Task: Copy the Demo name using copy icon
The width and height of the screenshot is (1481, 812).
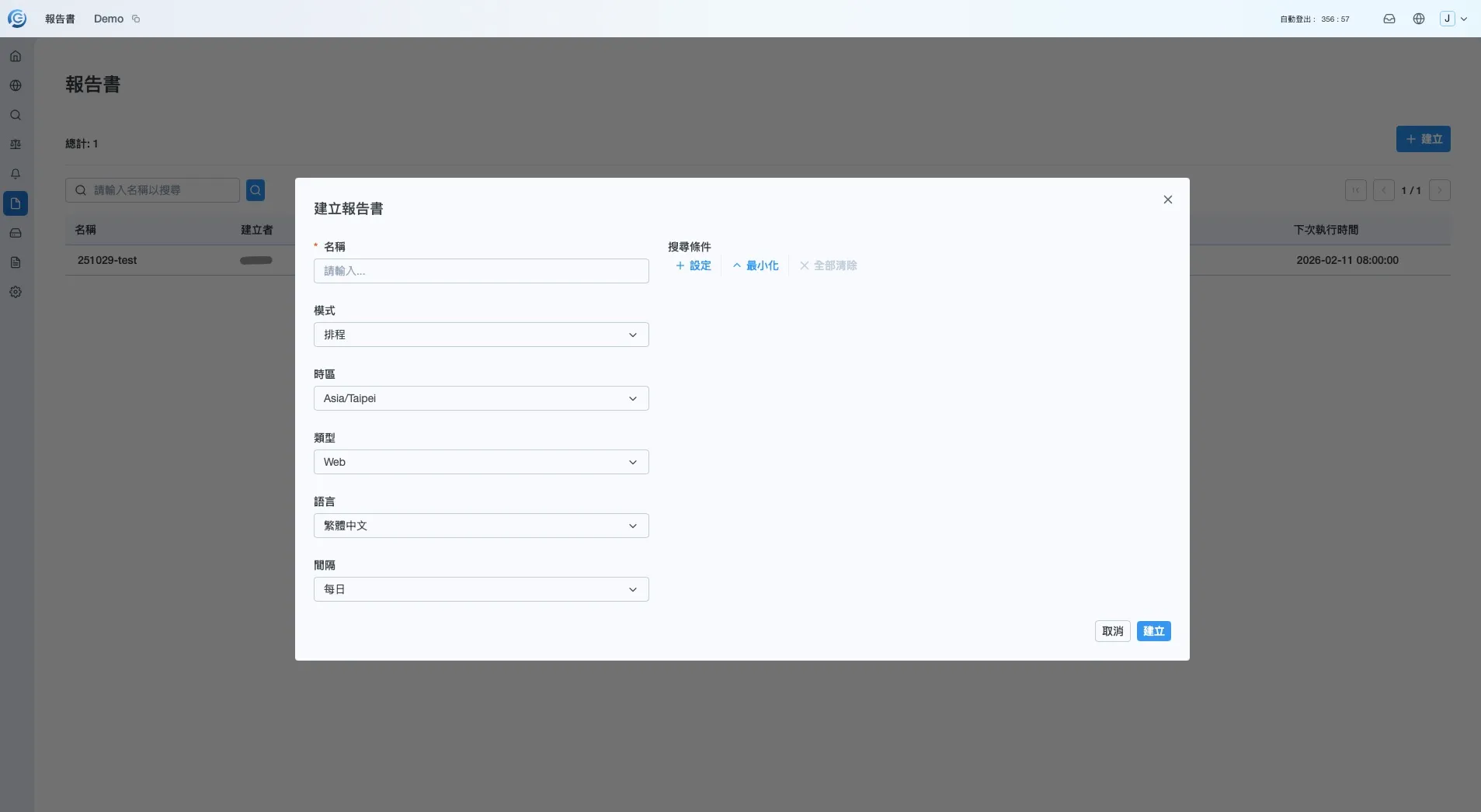Action: click(136, 19)
